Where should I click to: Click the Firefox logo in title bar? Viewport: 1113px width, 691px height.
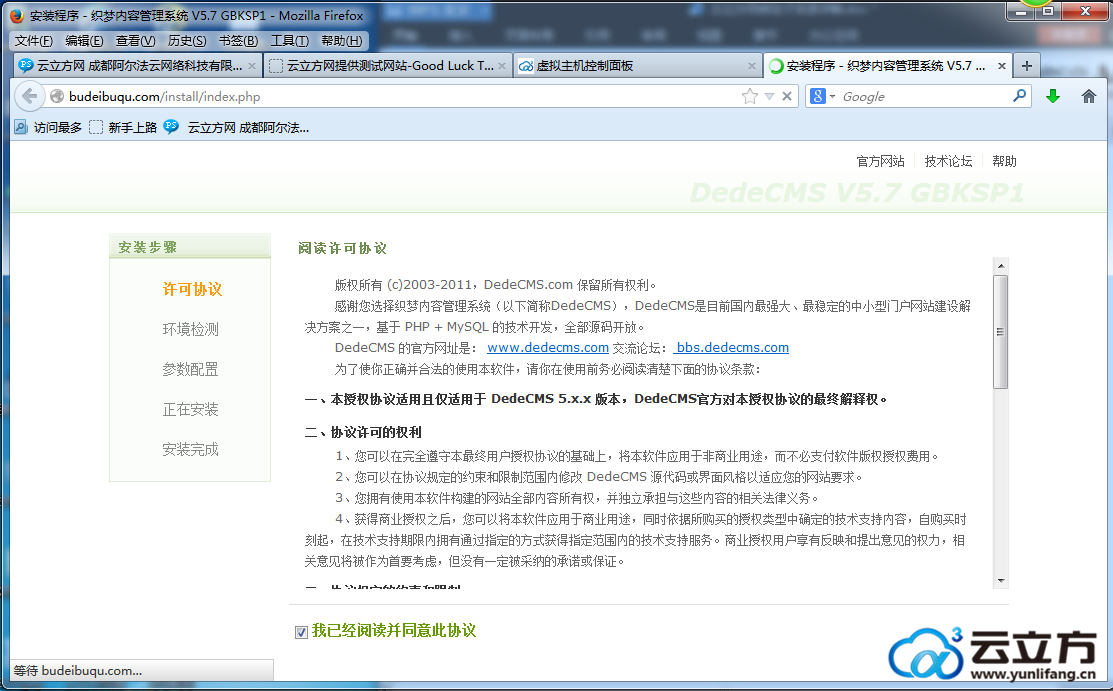(17, 16)
